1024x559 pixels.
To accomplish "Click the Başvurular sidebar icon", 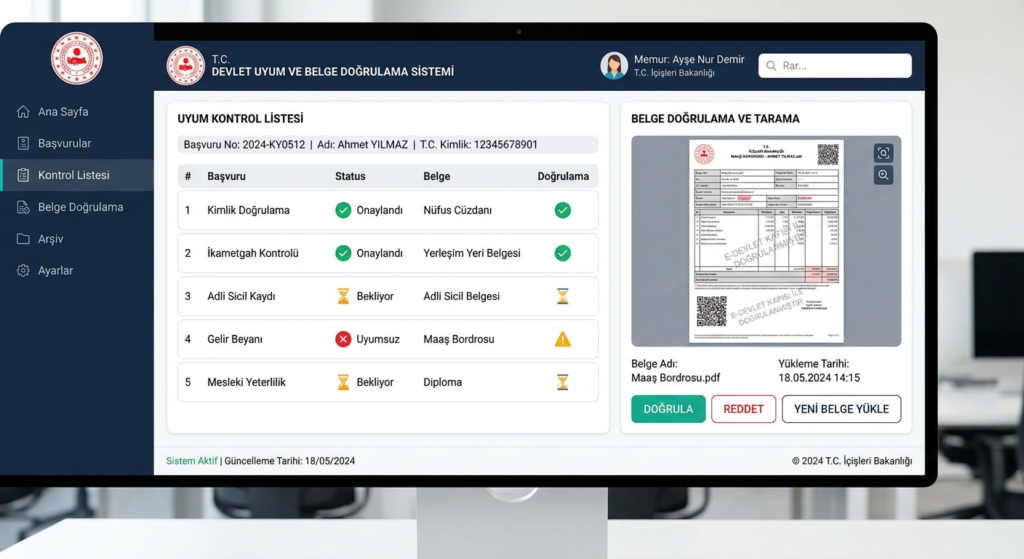I will pyautogui.click(x=23, y=143).
